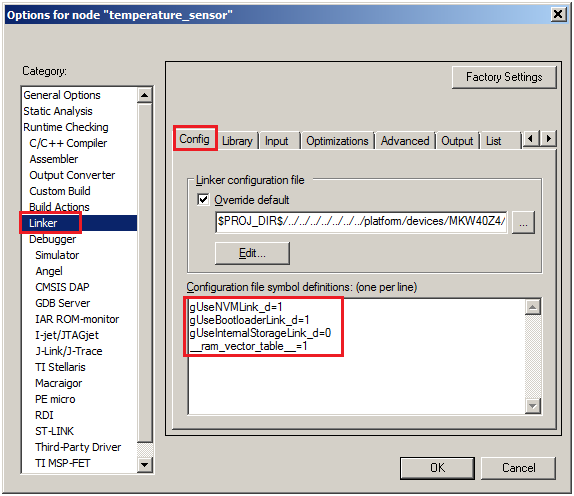
Task: Select Assembler category
Action: [x=54, y=159]
